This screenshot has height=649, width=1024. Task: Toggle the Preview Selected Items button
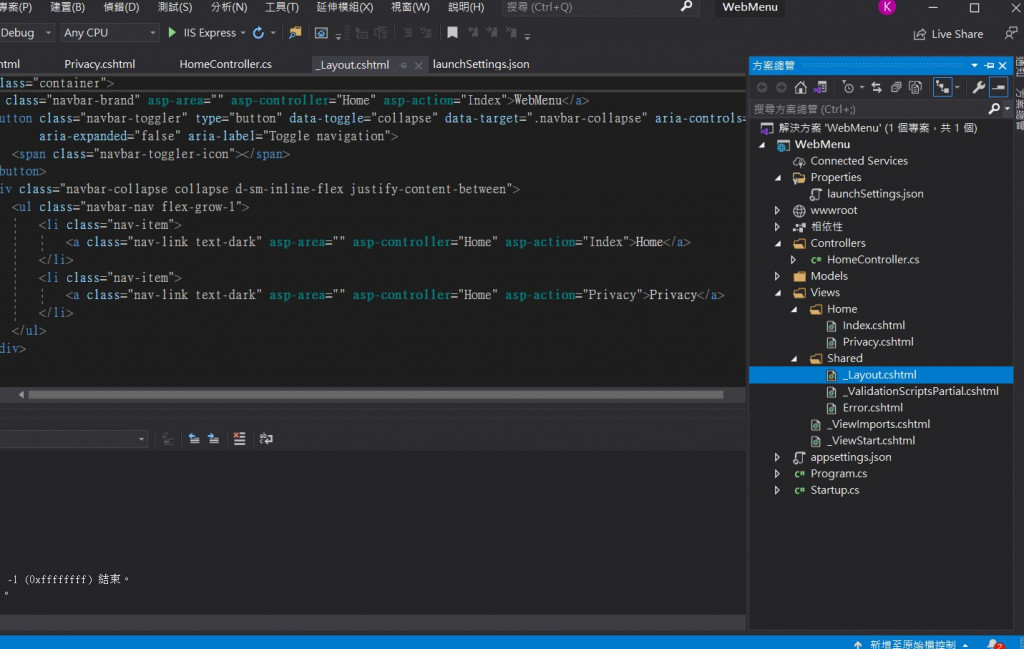click(x=998, y=88)
